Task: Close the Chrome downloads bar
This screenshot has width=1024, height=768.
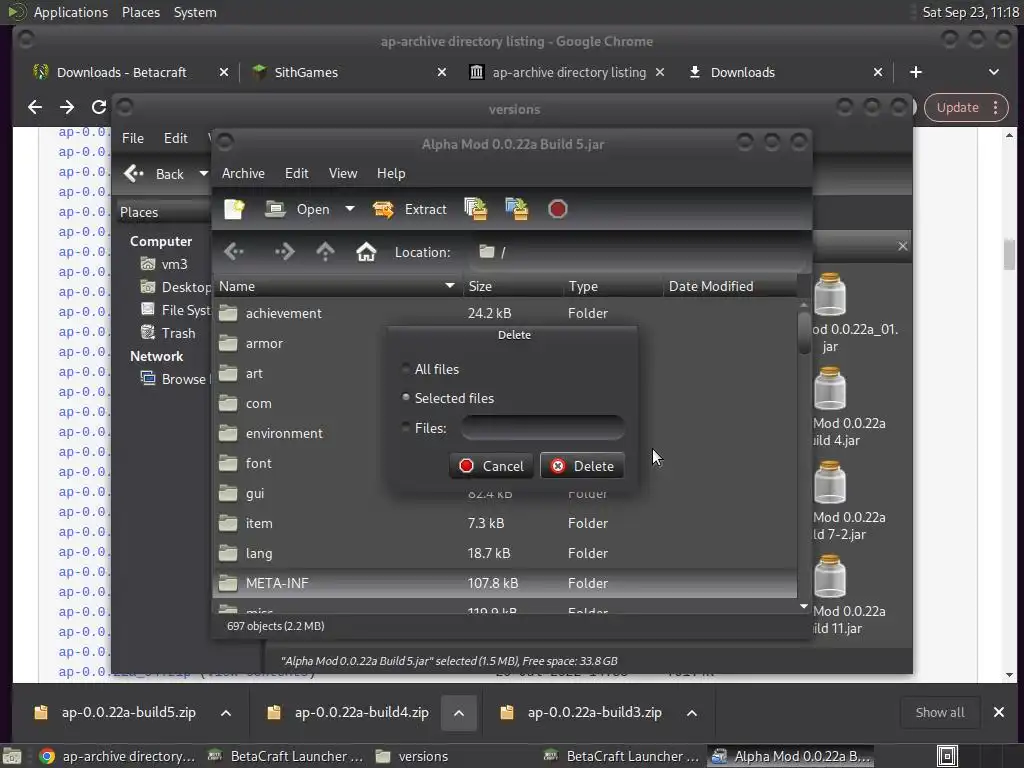Action: tap(999, 712)
